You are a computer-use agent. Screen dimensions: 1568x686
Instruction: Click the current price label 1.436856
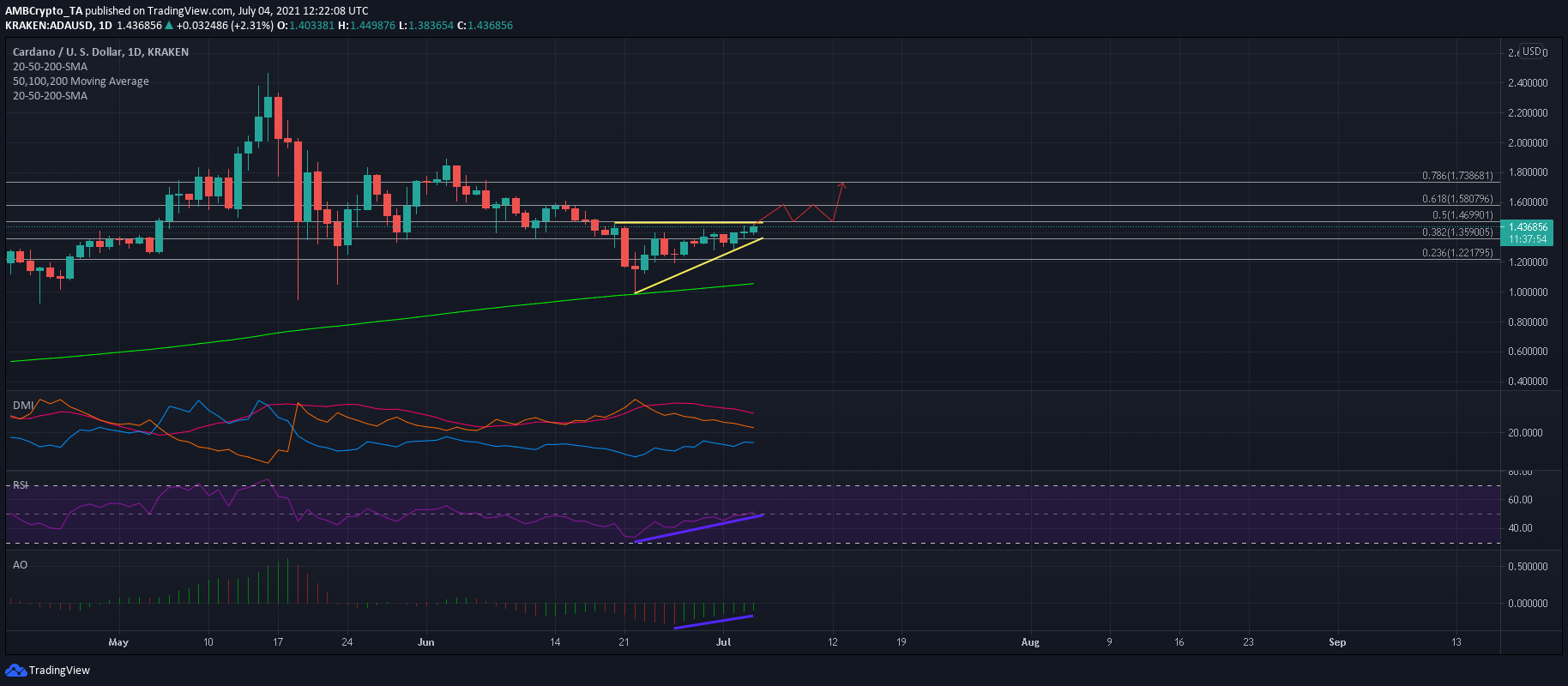[1528, 227]
